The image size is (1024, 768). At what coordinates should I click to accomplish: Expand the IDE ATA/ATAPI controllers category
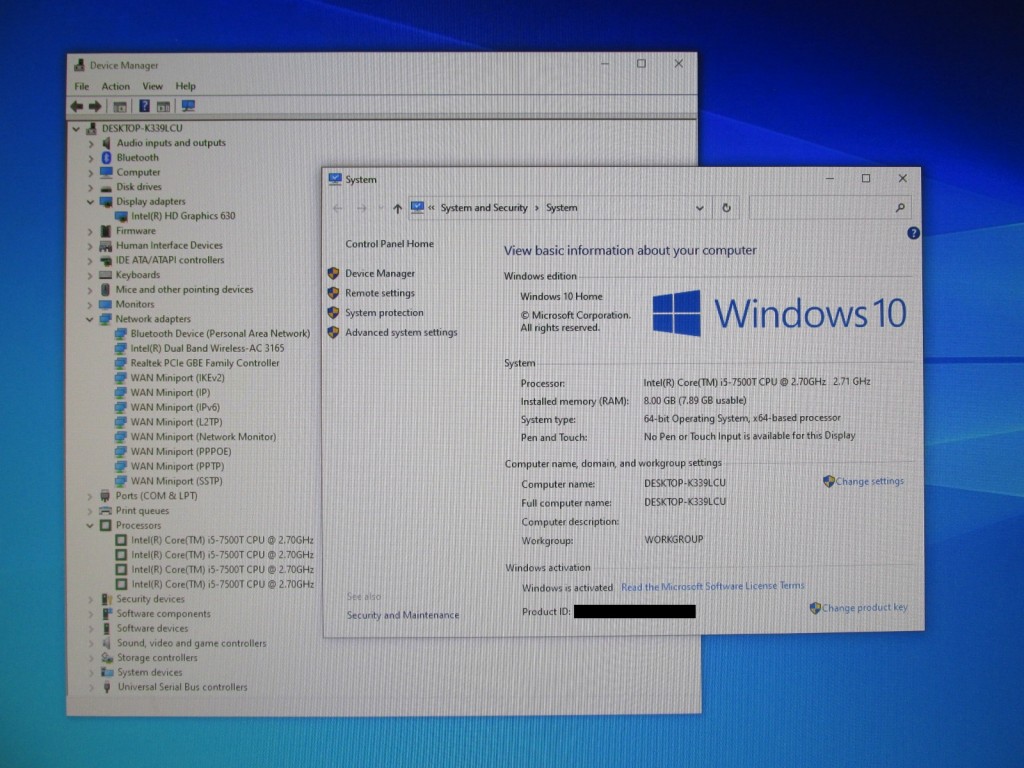(x=90, y=261)
